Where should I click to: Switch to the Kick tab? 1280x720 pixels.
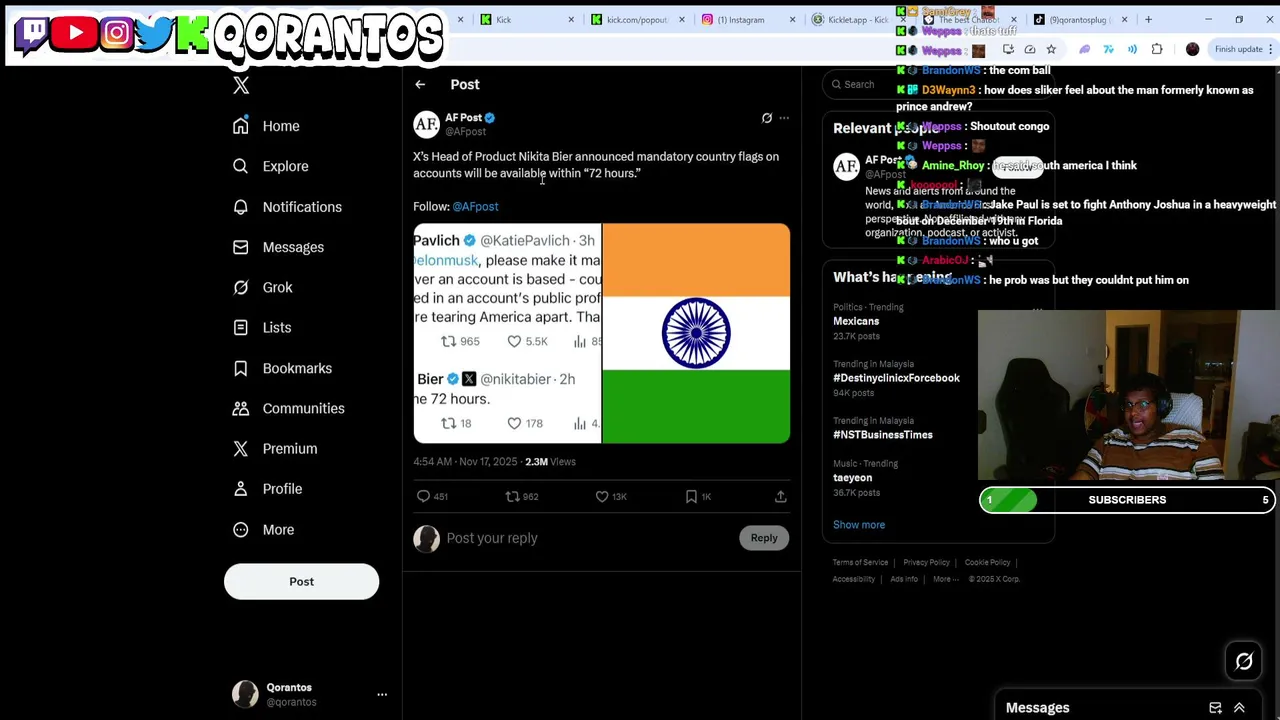tap(524, 19)
